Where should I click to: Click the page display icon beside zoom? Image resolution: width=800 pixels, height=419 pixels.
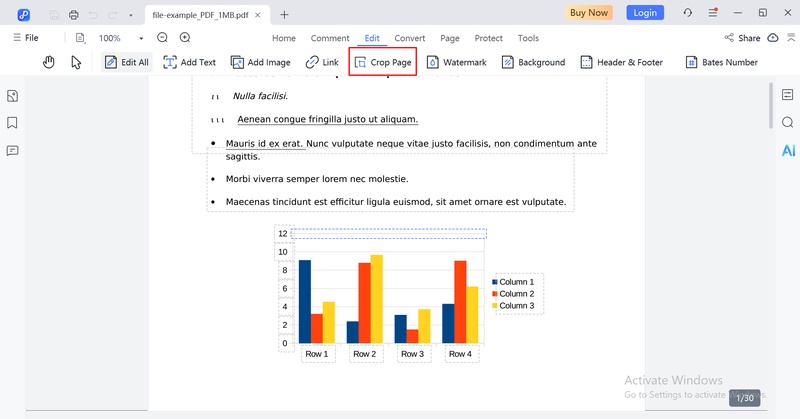click(x=80, y=38)
